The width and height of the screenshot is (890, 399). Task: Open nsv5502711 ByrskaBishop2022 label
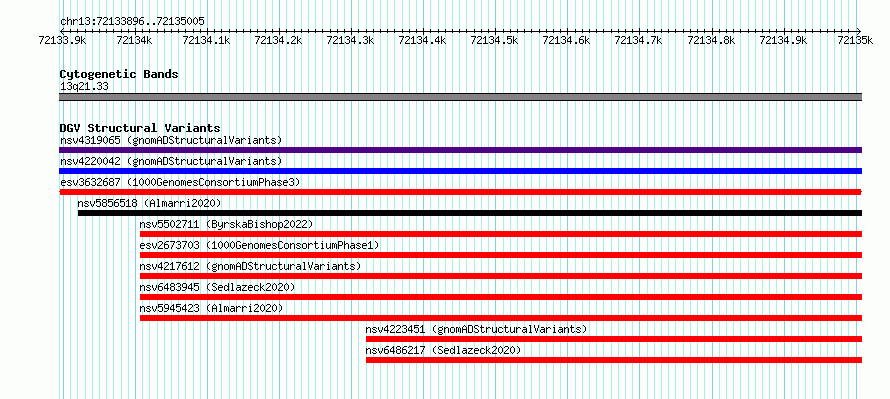coord(226,224)
